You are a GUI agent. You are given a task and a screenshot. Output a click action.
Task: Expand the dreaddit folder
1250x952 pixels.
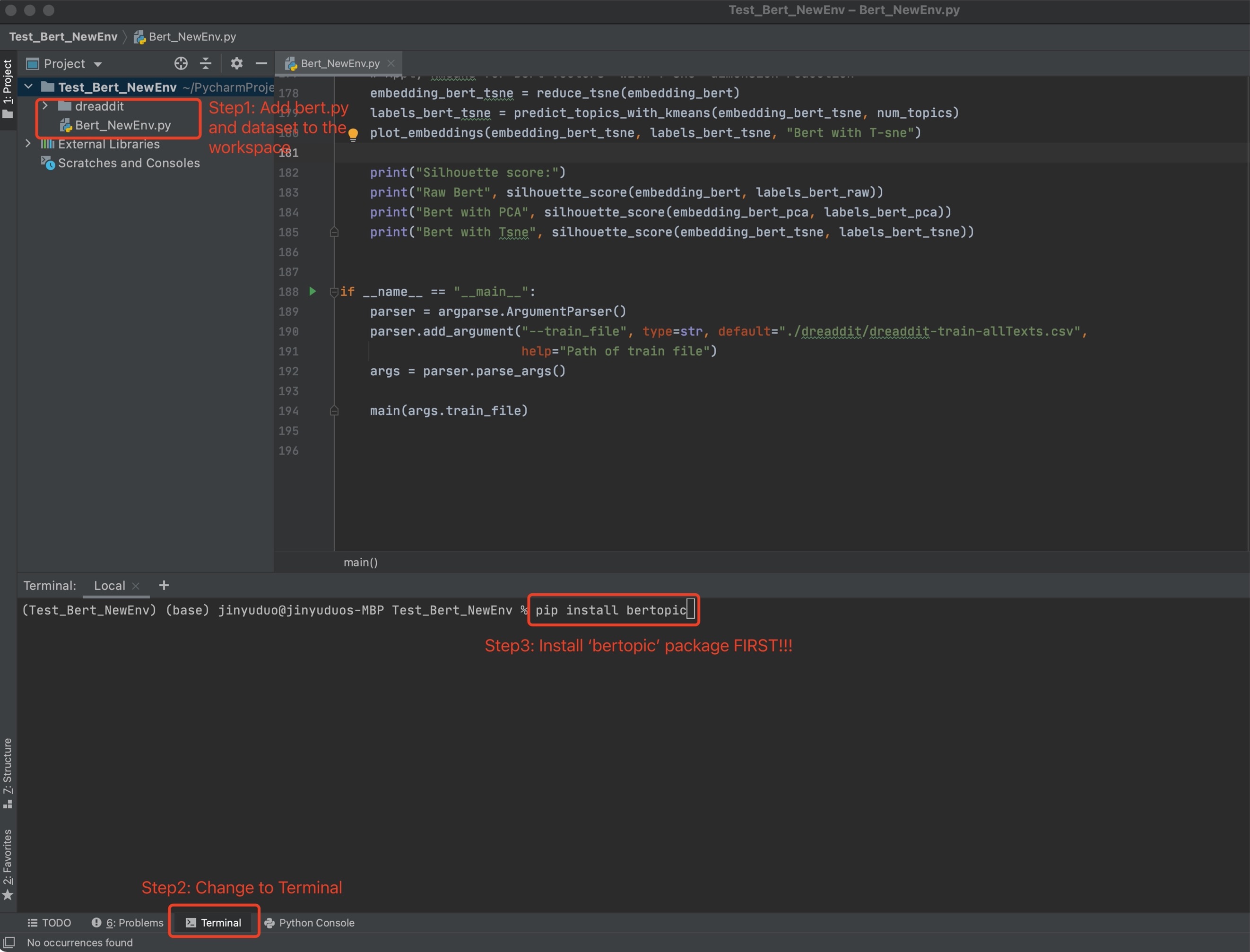click(x=45, y=106)
